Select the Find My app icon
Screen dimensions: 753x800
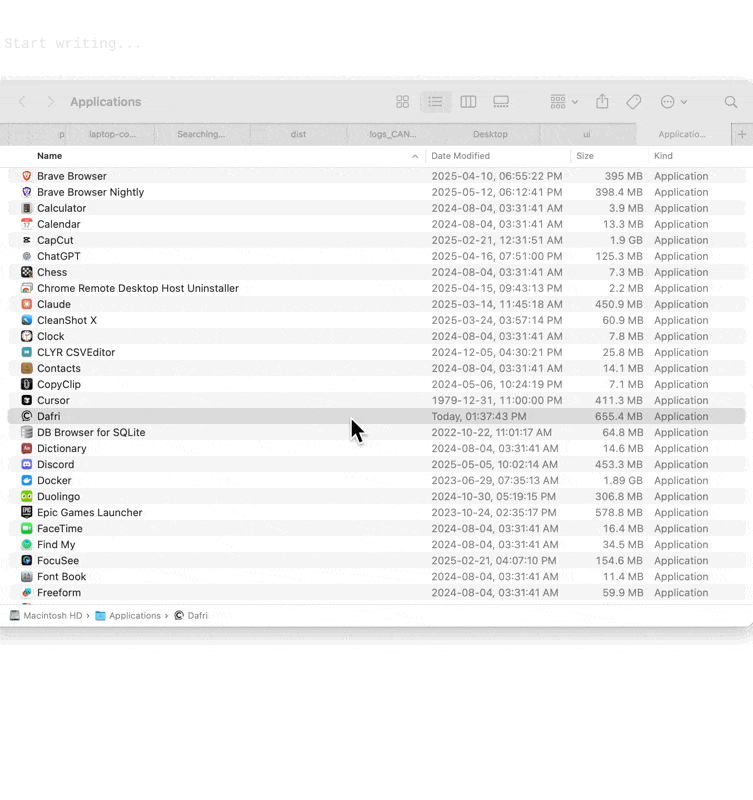(27, 544)
